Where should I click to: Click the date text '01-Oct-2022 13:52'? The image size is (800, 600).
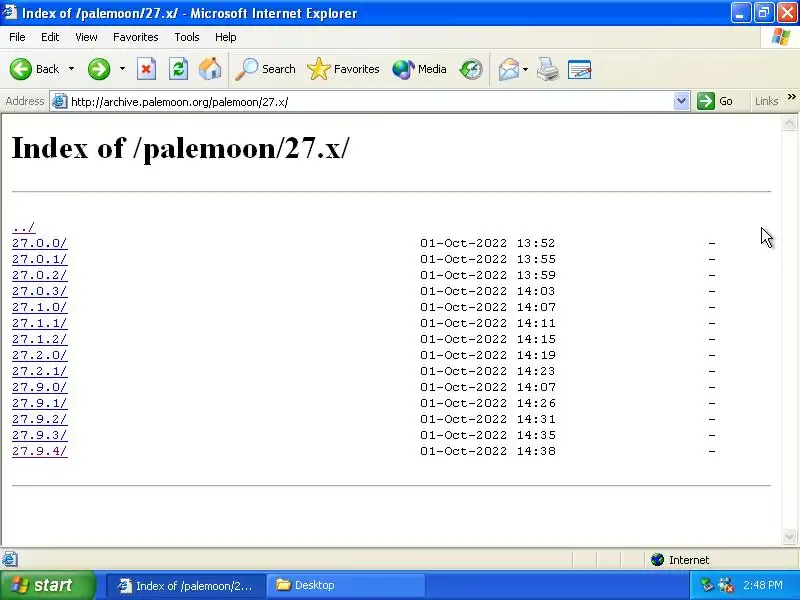click(x=487, y=243)
